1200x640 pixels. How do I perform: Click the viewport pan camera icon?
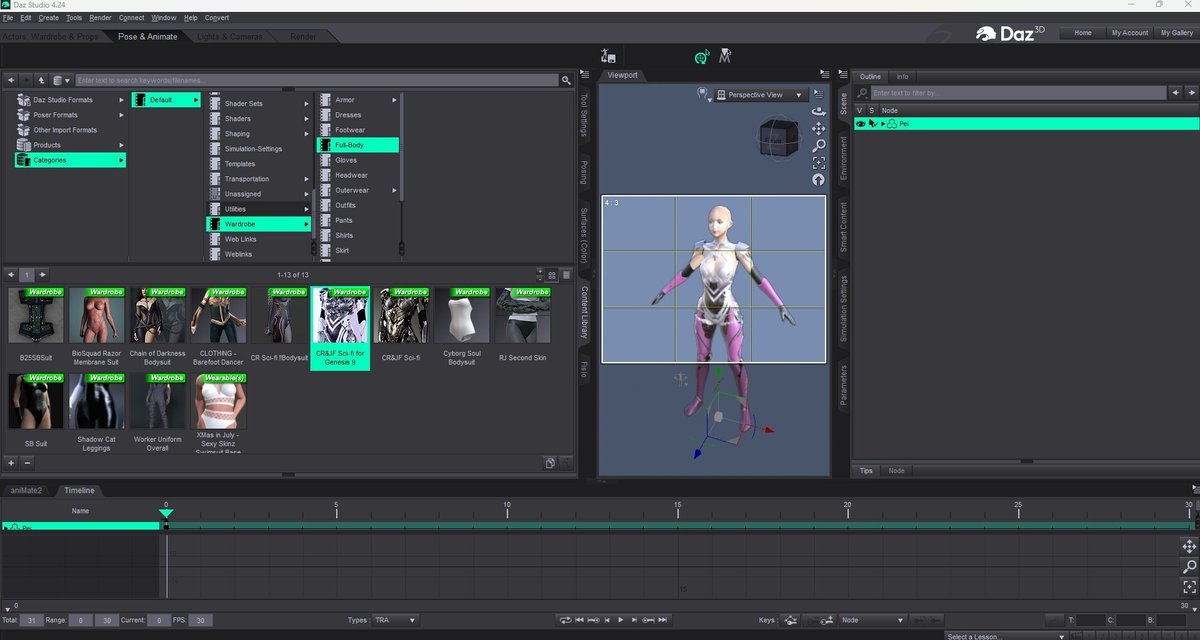[x=819, y=128]
